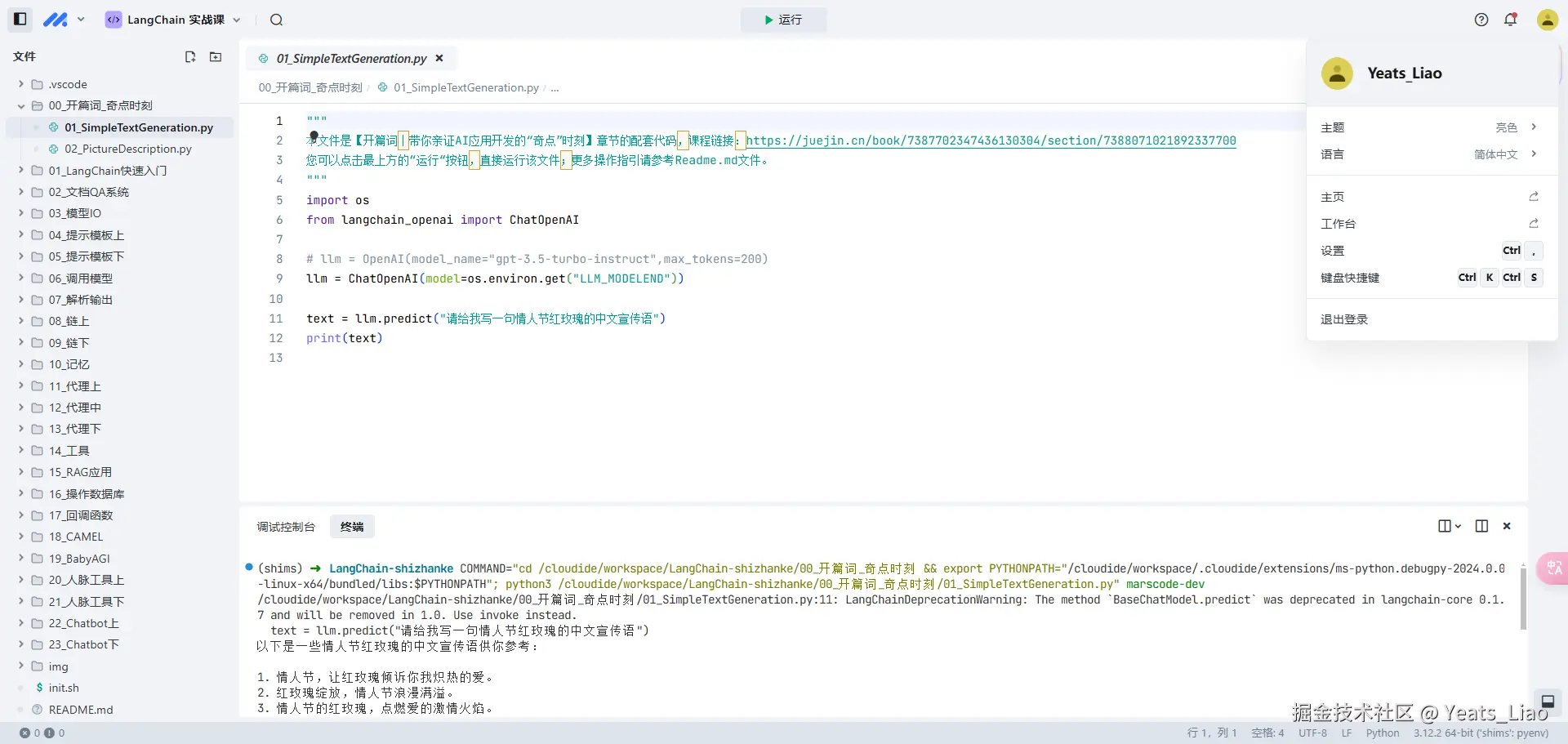Switch language from 简体中文
1568x744 pixels.
point(1497,154)
